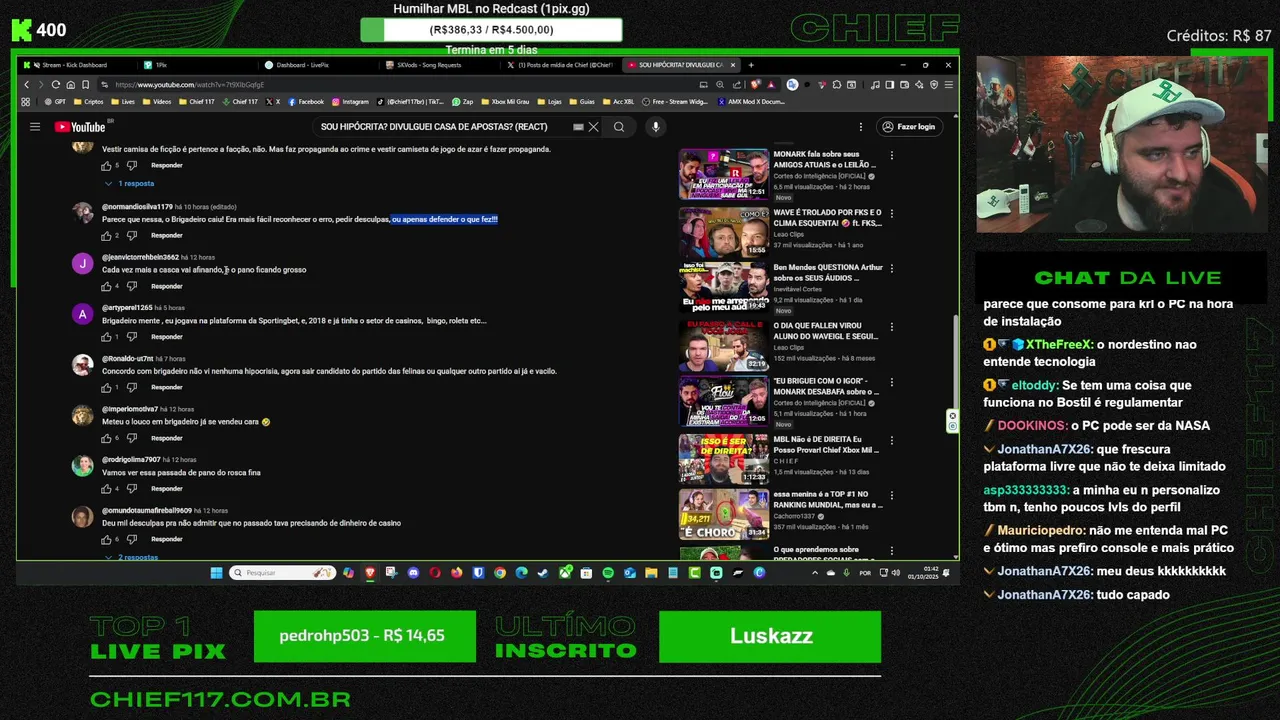Activate voice search microphone button
The height and width of the screenshot is (720, 1280).
(655, 127)
